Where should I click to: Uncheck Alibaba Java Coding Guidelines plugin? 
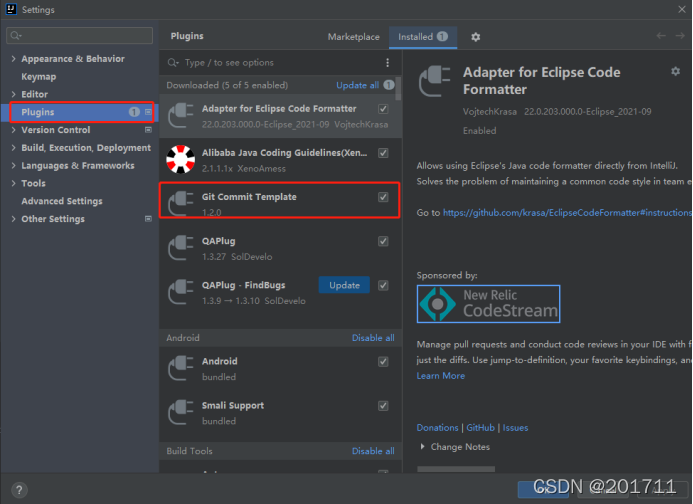pos(383,153)
